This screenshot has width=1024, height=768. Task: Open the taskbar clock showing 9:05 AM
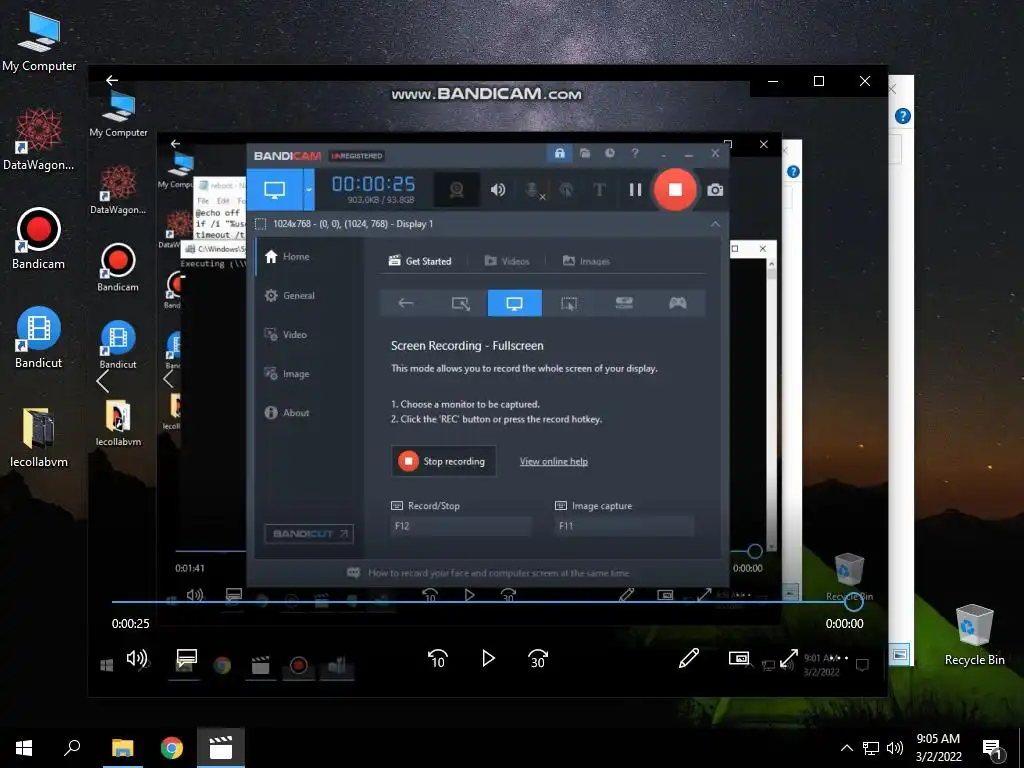(x=938, y=748)
